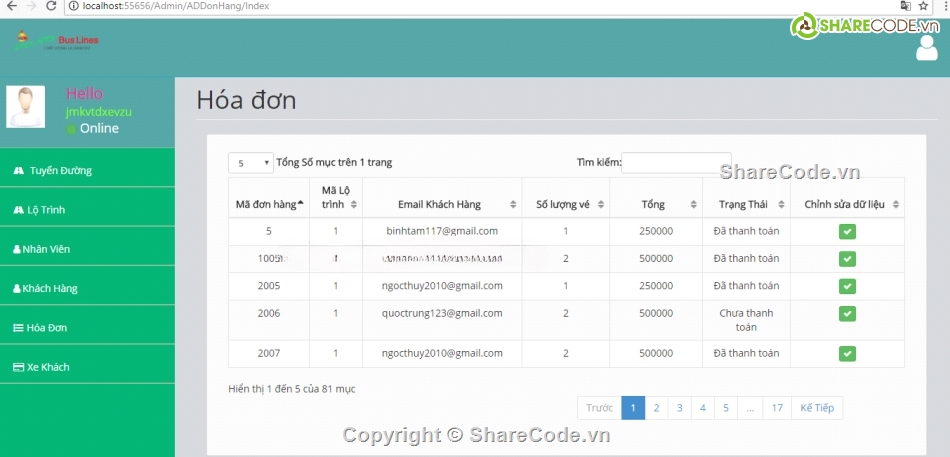Click the Hóa đơn page heading
This screenshot has width=950, height=457.
coord(247,100)
